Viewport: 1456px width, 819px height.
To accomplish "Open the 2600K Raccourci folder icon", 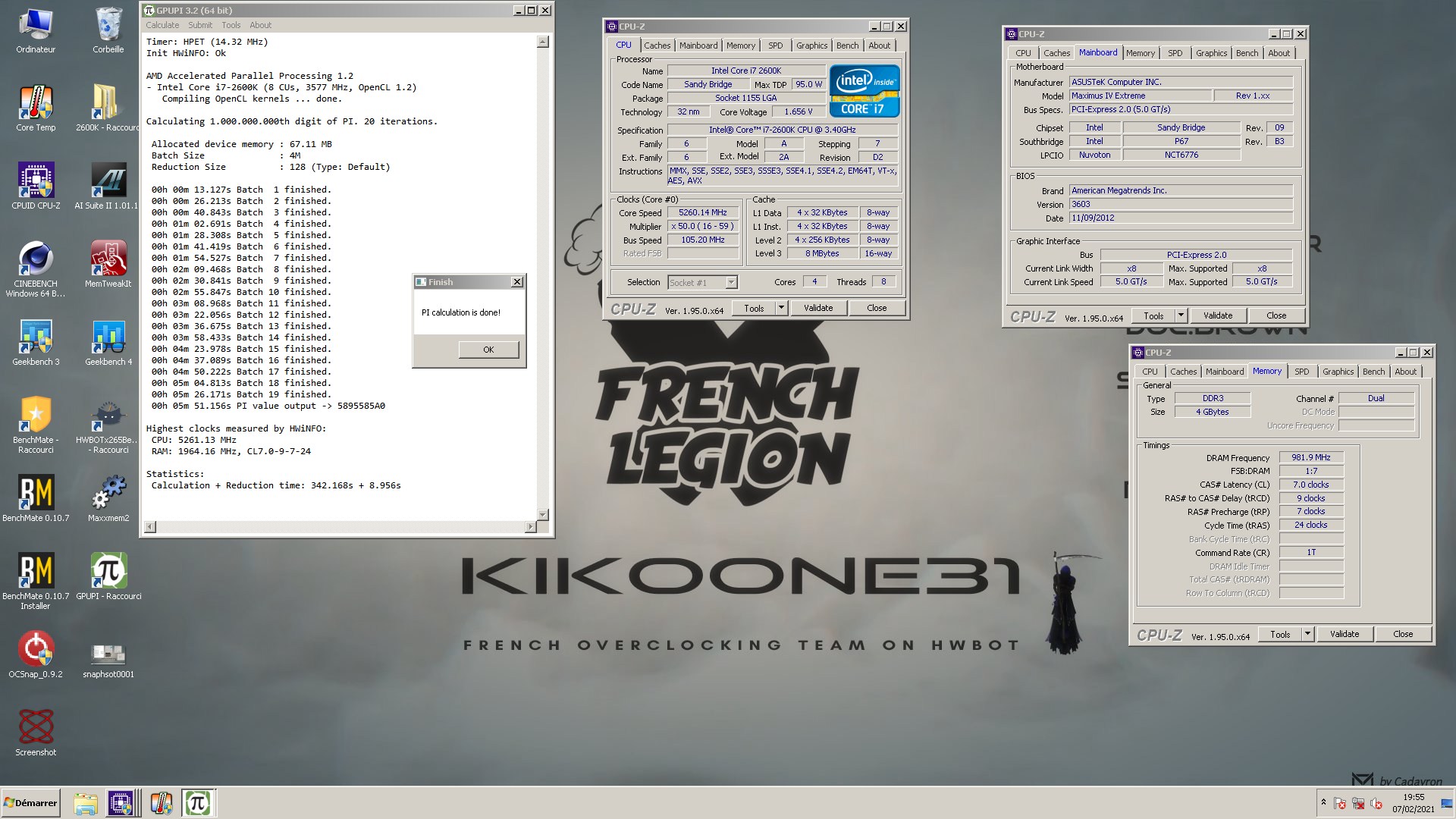I will [x=107, y=108].
